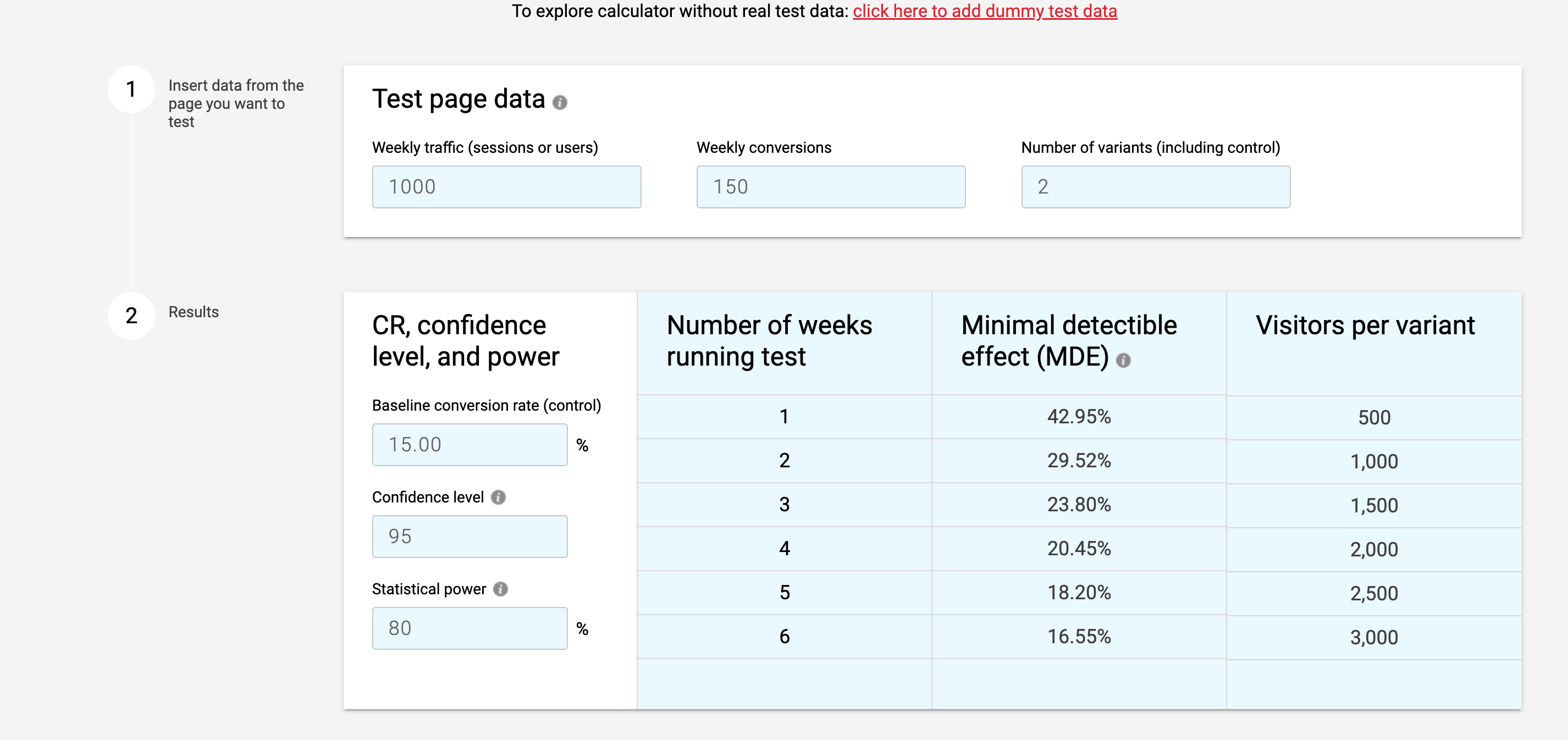Click the Results step label
The width and height of the screenshot is (1568, 740).
click(193, 312)
